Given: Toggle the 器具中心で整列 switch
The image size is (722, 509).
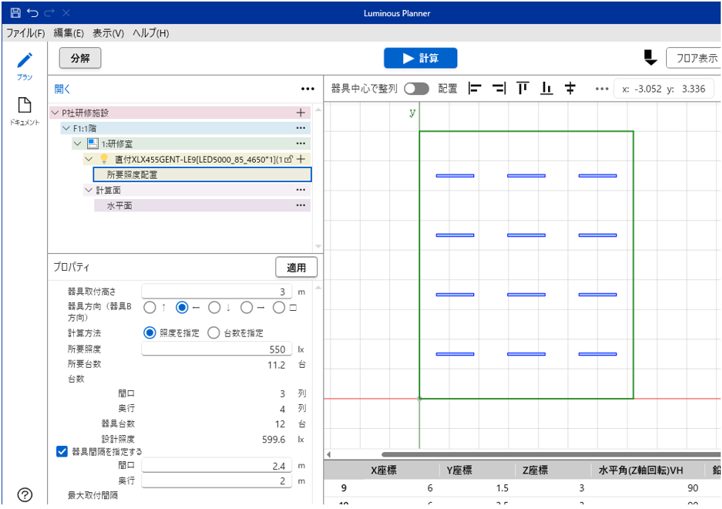Looking at the screenshot, I should click(x=416, y=88).
